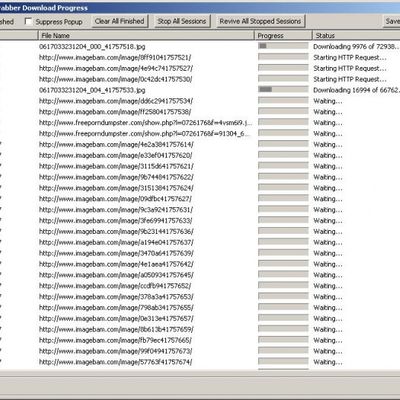Click Revive All Stopped Sessions button
This screenshot has width=400, height=400.
(x=260, y=21)
